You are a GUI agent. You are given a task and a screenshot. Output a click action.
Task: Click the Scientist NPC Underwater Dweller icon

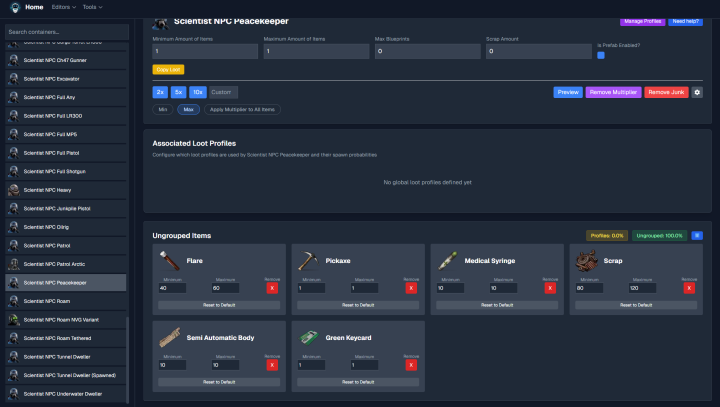14,394
